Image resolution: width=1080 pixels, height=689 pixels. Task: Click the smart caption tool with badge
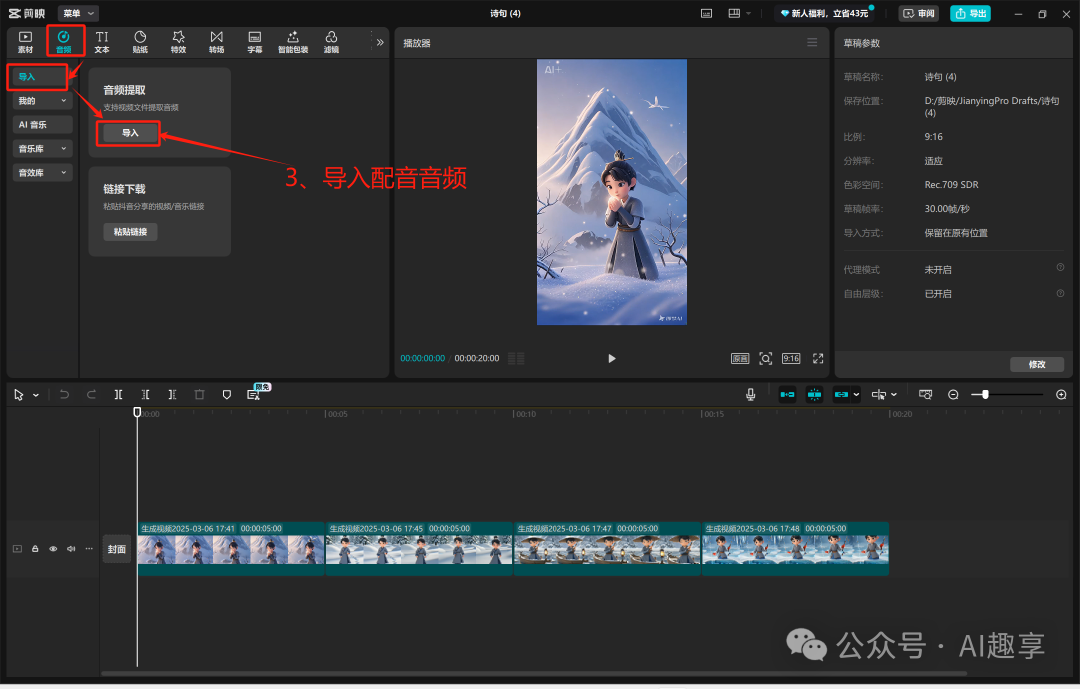pyautogui.click(x=253, y=394)
